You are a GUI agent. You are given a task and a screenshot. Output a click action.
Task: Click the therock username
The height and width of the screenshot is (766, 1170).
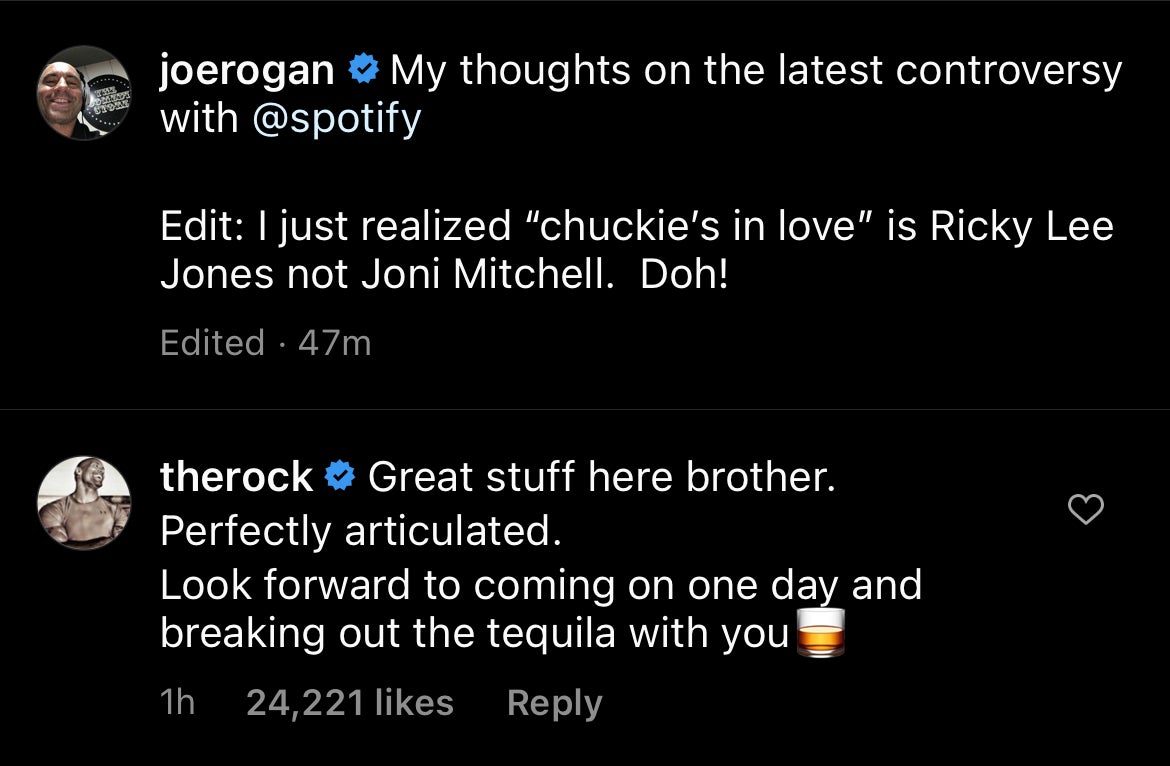[236, 478]
